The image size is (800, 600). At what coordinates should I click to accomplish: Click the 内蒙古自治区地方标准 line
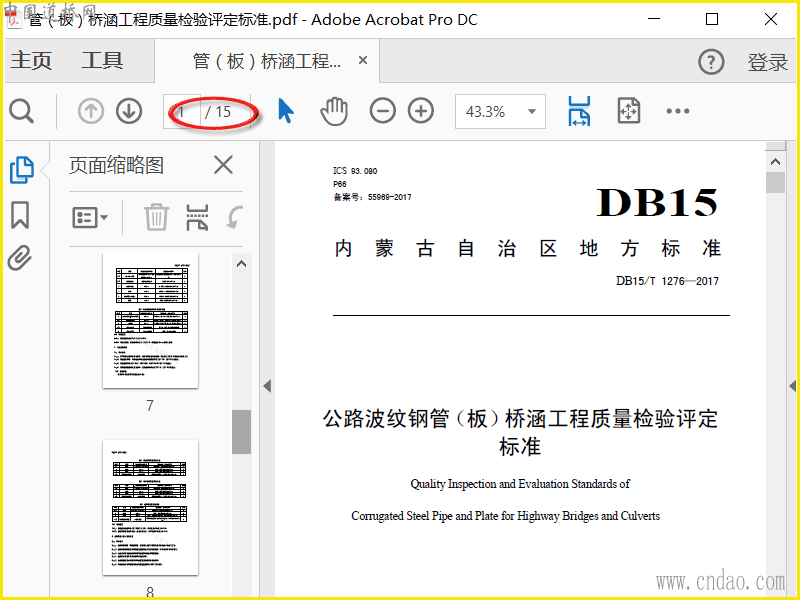click(528, 248)
